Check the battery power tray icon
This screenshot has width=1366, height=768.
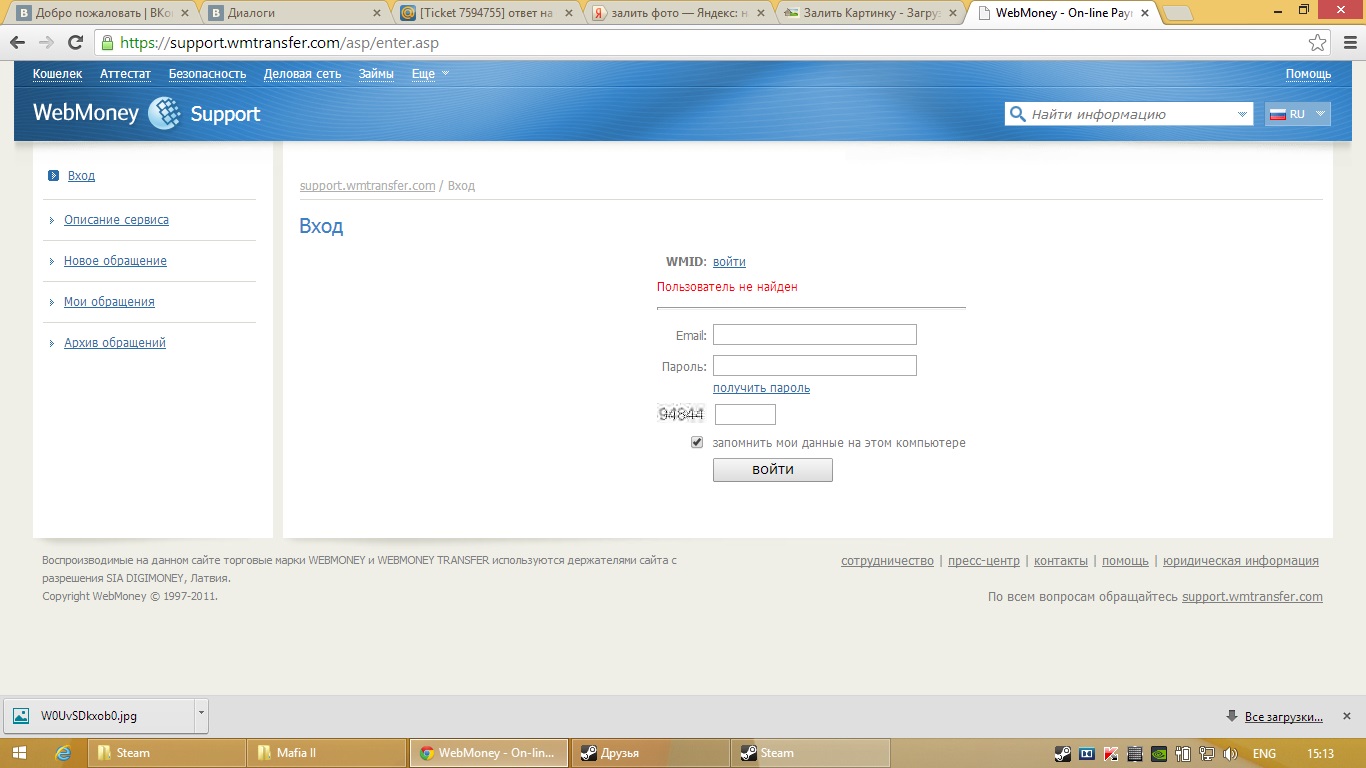tap(1182, 753)
